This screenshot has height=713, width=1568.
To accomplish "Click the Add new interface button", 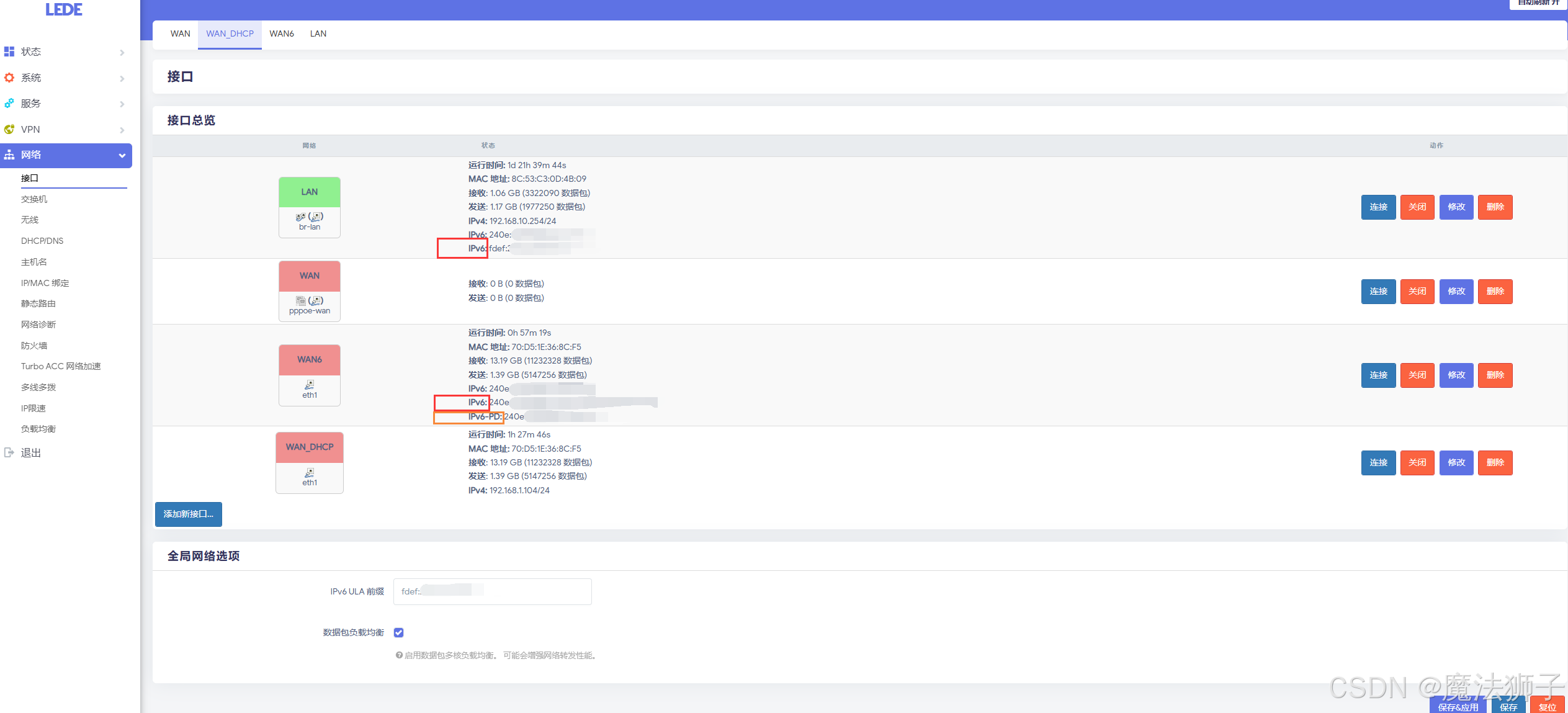I will [x=188, y=514].
